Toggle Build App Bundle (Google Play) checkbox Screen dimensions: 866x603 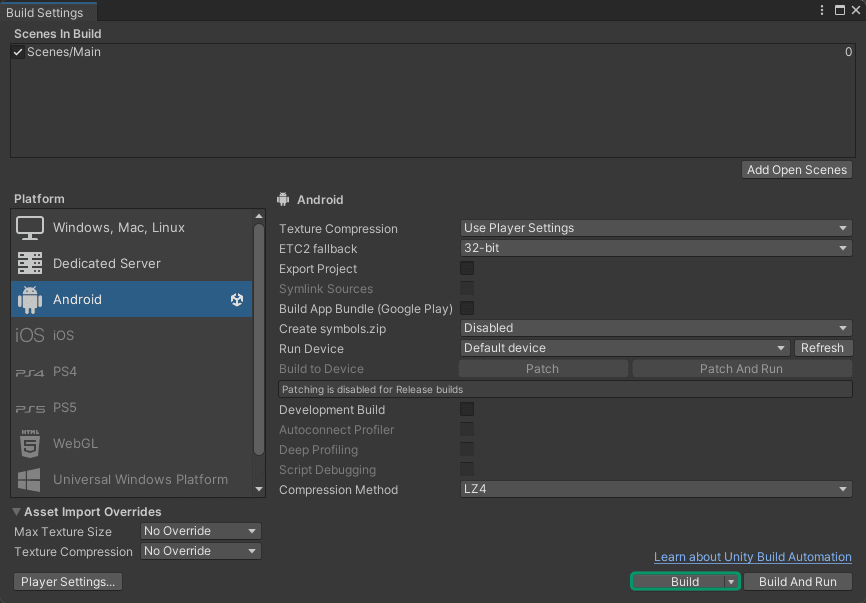point(467,309)
